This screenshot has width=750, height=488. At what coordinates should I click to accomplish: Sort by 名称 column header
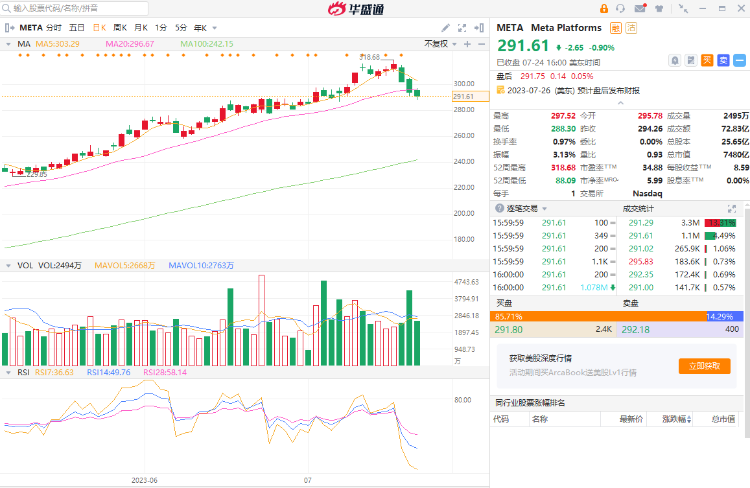pyautogui.click(x=540, y=419)
